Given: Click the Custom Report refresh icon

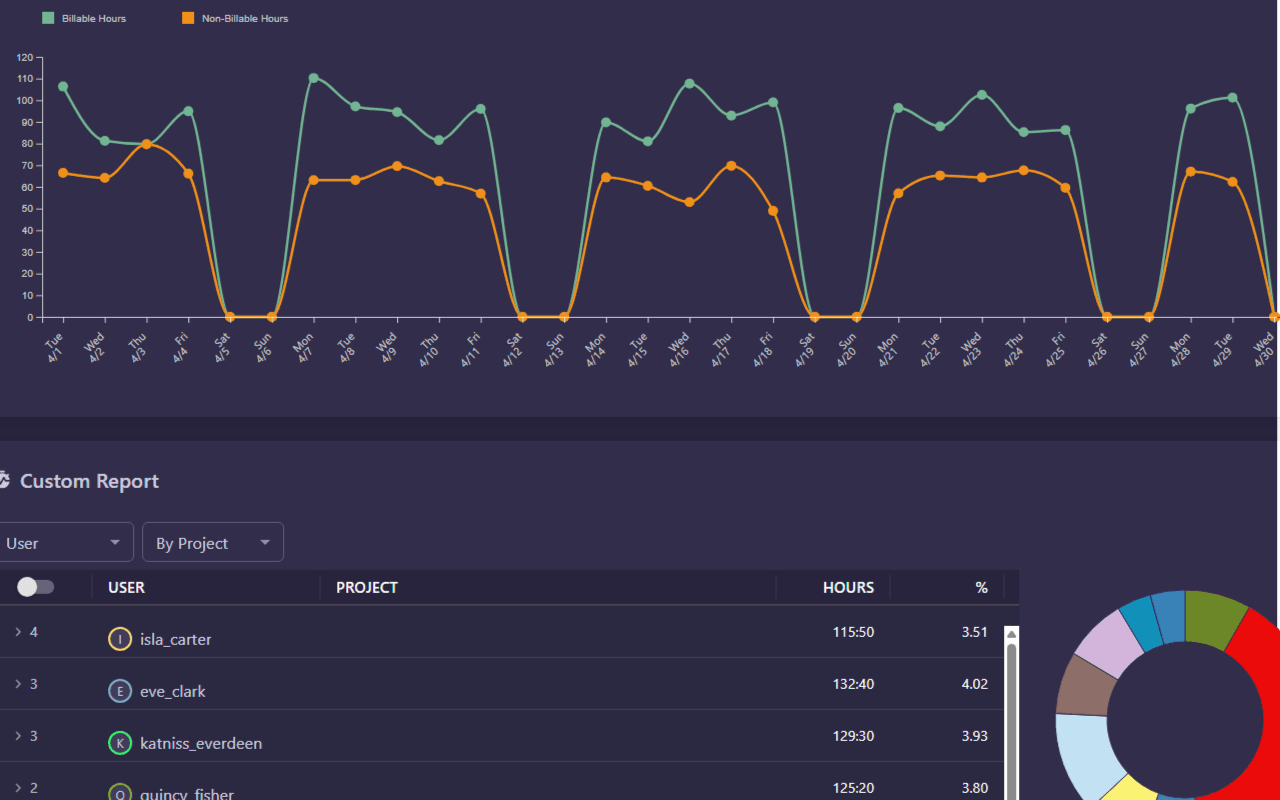Looking at the screenshot, I should click(5, 479).
